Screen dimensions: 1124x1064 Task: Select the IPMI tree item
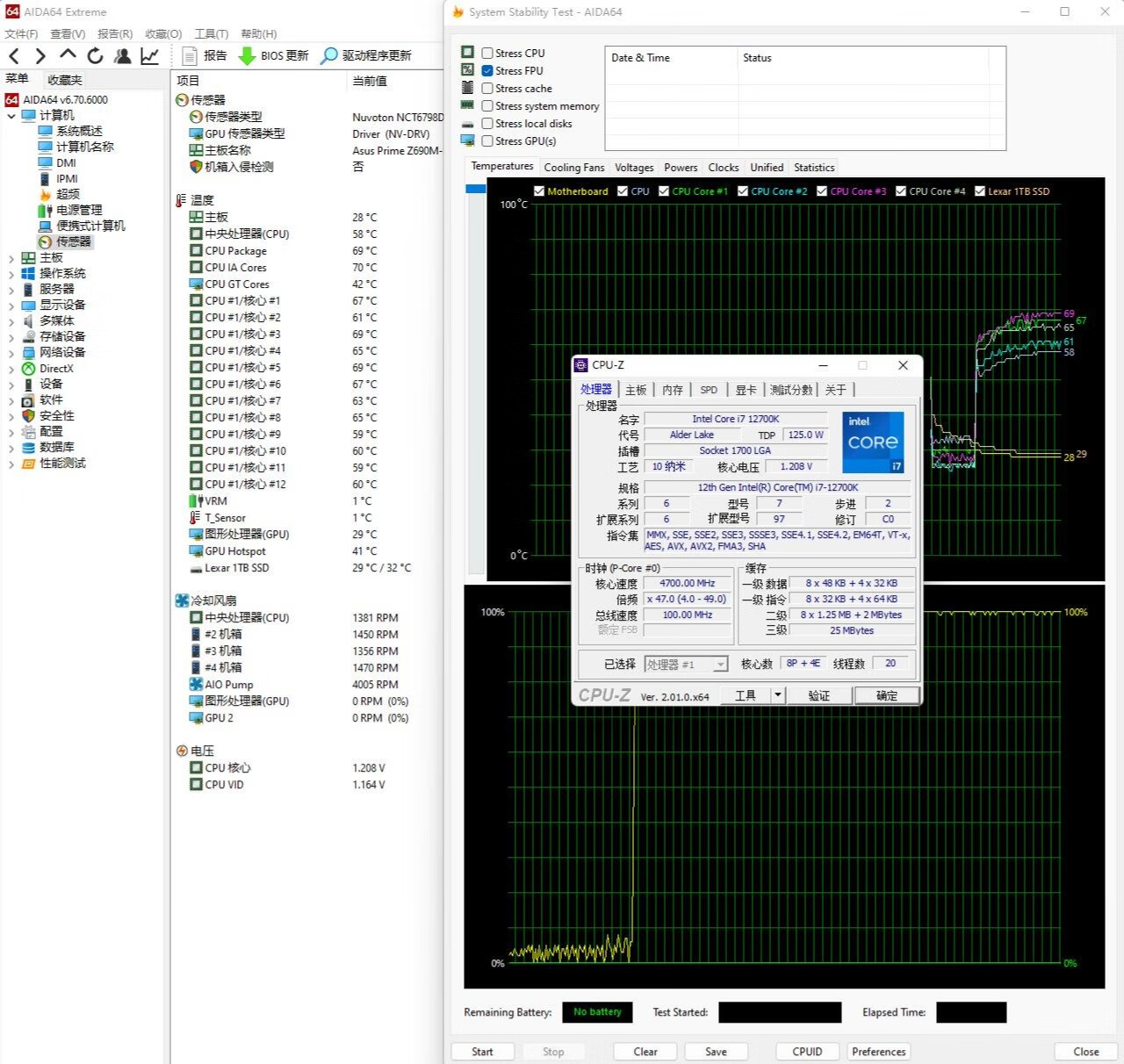[x=67, y=178]
